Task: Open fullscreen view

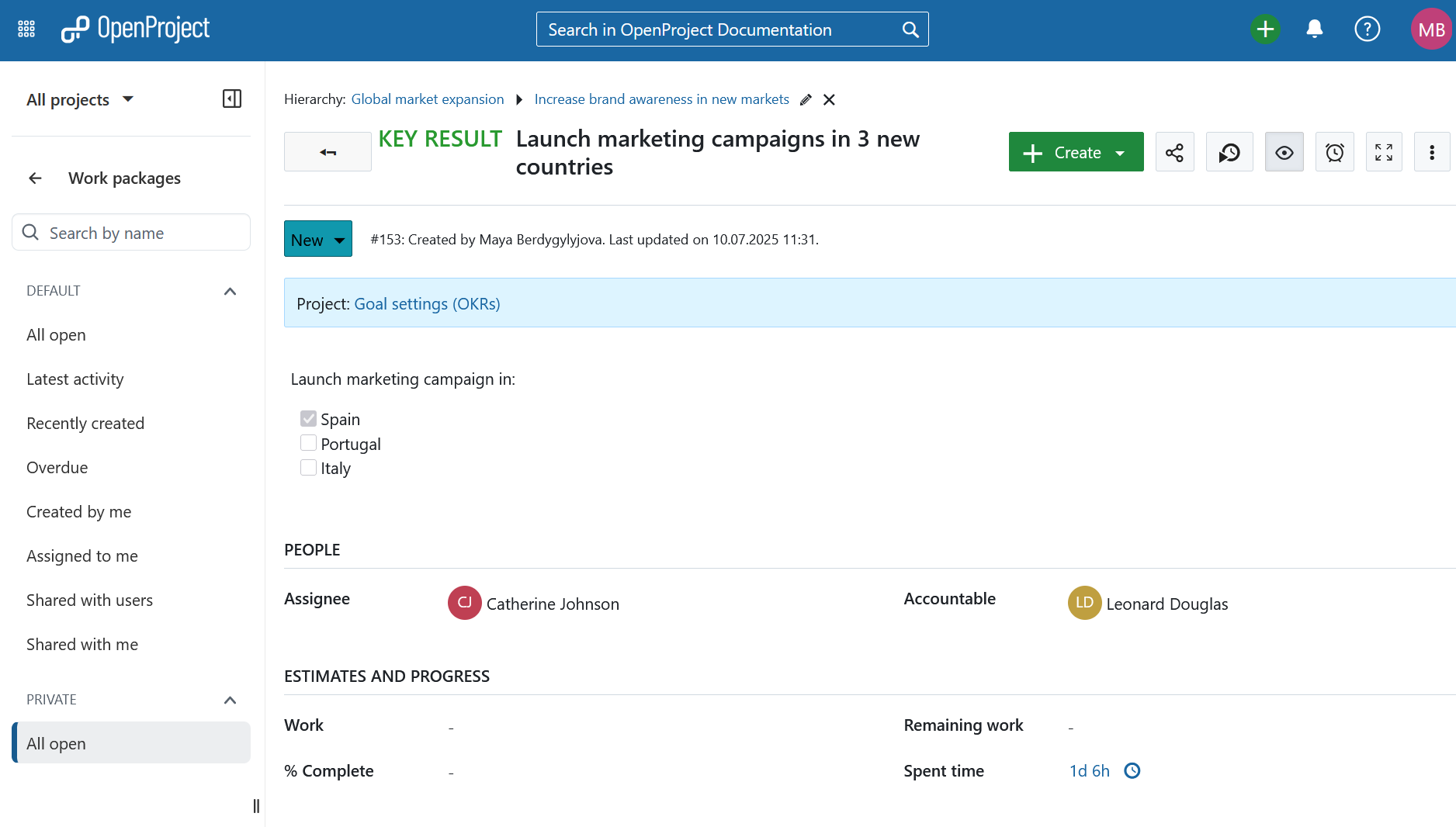Action: tap(1384, 152)
